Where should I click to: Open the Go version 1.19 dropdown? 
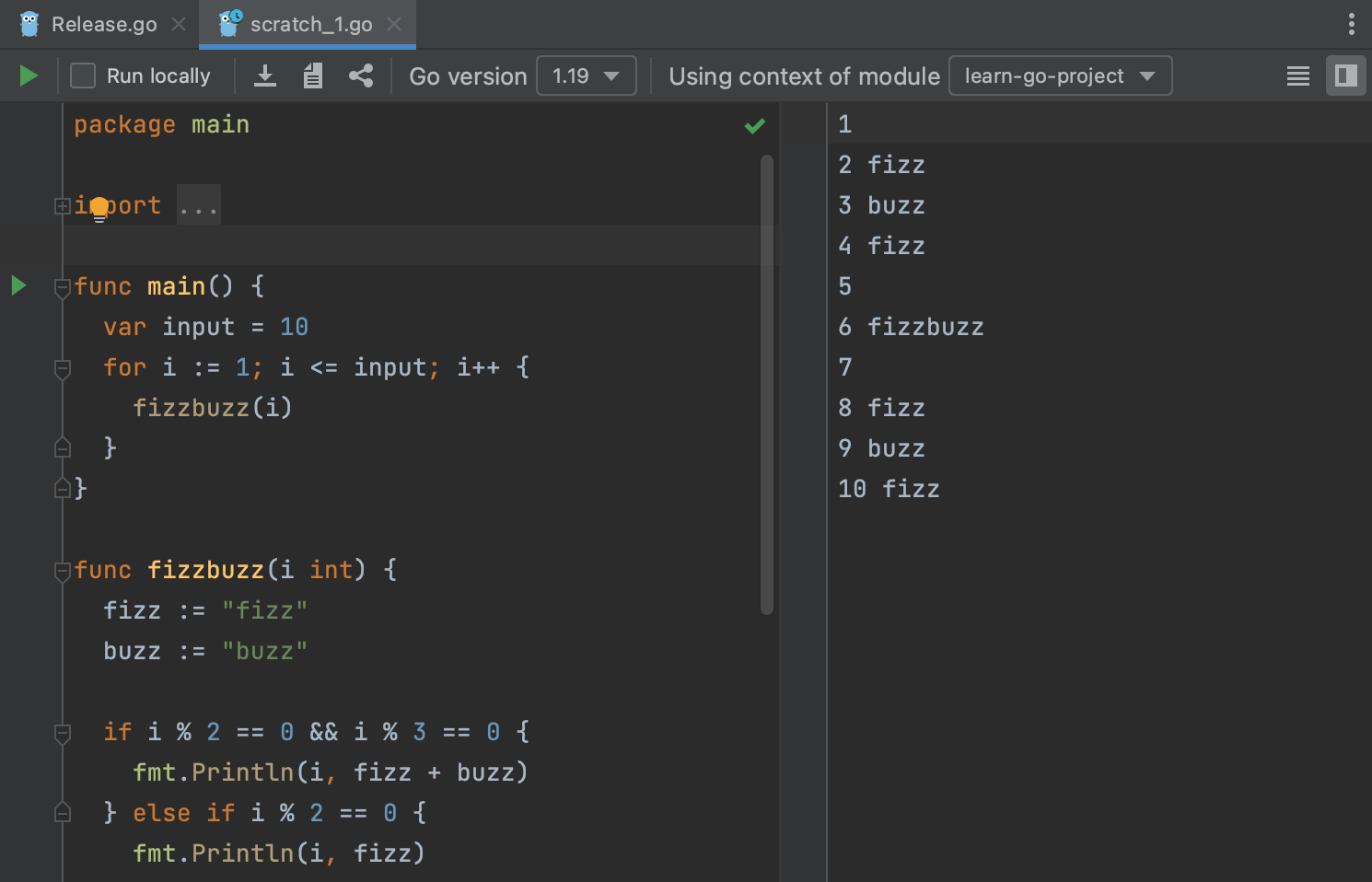587,75
